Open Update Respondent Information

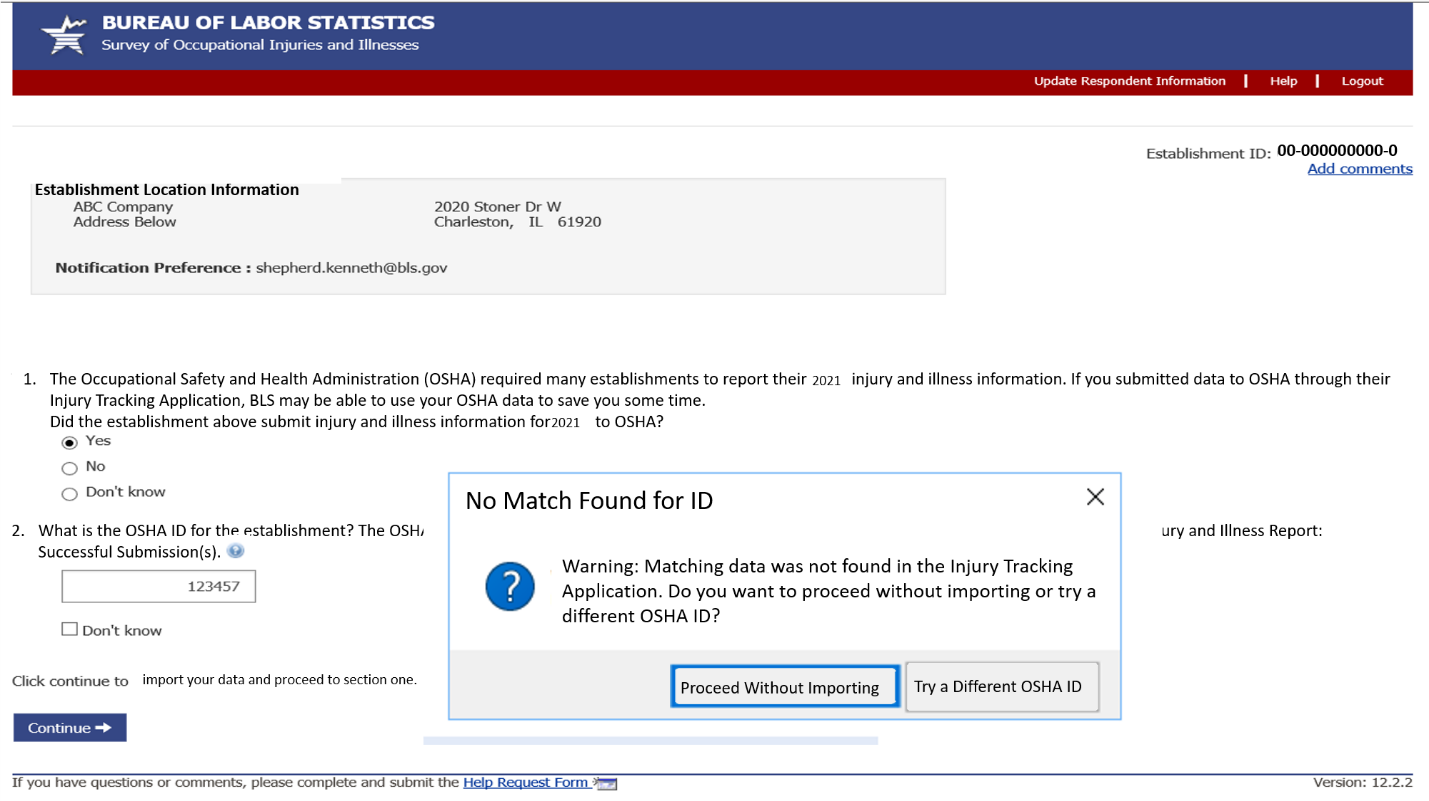[x=1129, y=81]
